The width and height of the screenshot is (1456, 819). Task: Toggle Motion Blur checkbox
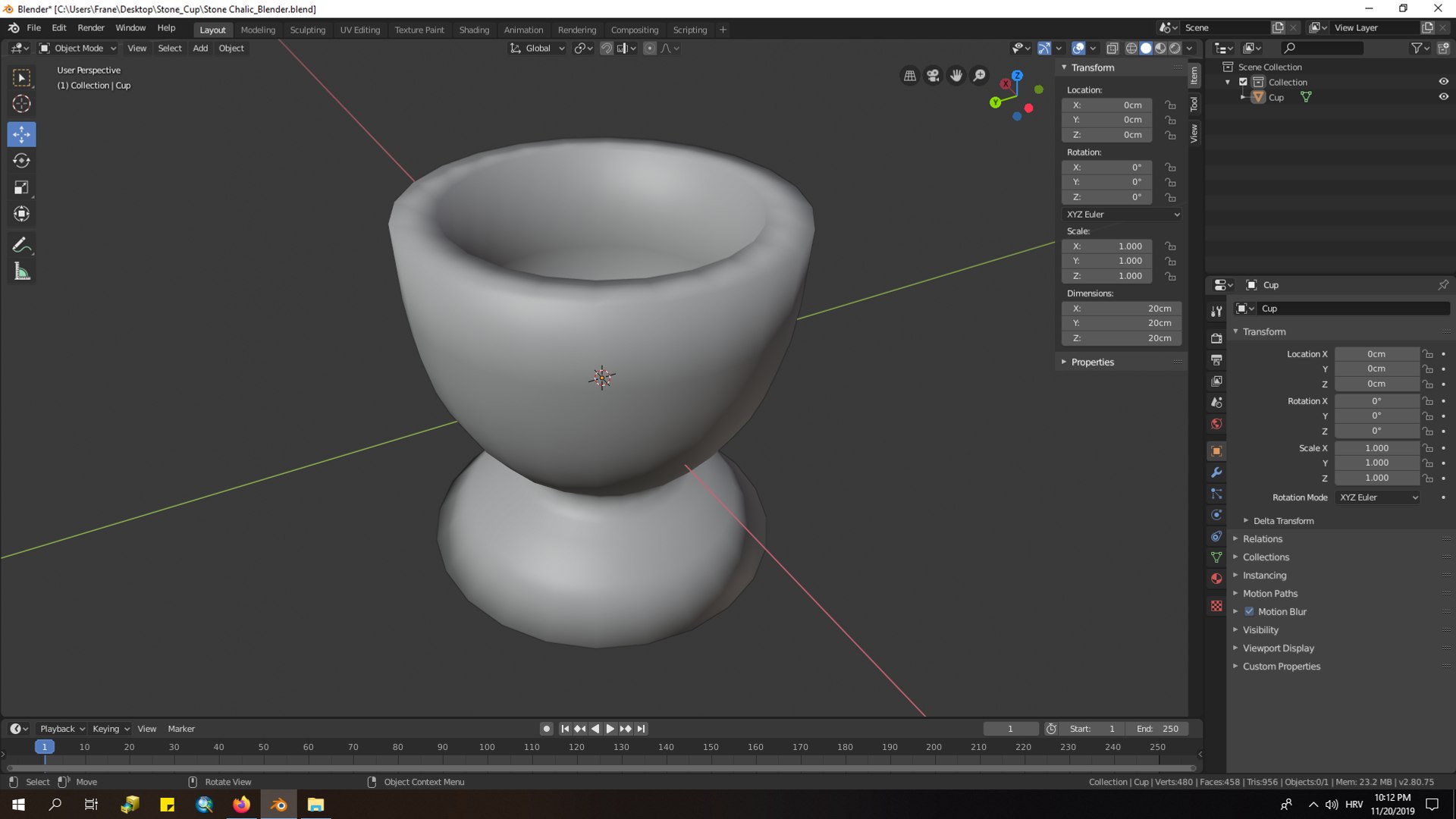coord(1249,611)
